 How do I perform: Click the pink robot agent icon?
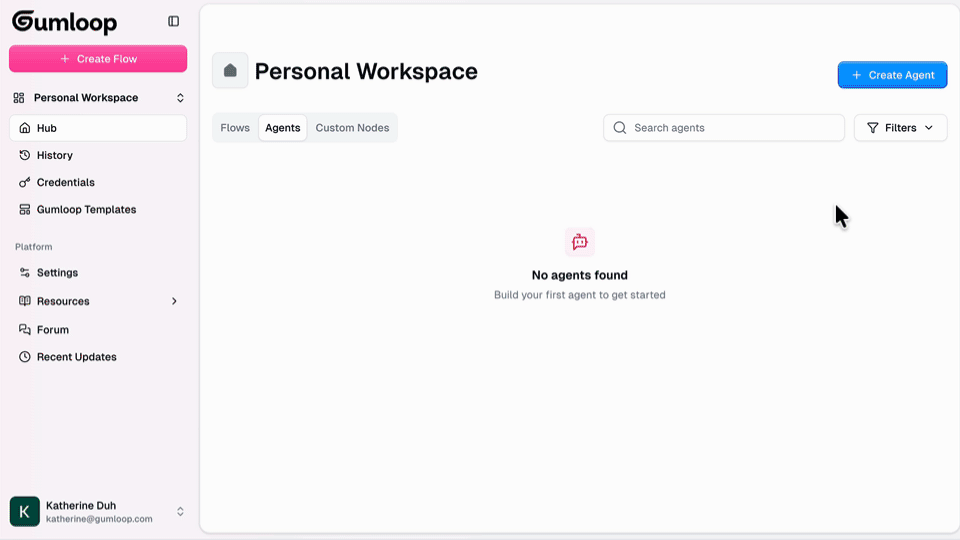tap(580, 242)
